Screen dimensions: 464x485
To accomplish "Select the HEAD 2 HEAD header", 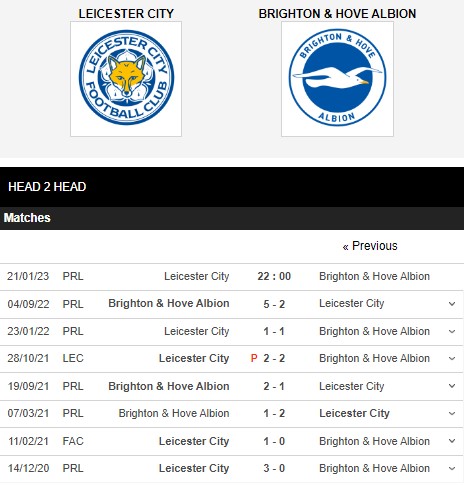I will point(47,187).
